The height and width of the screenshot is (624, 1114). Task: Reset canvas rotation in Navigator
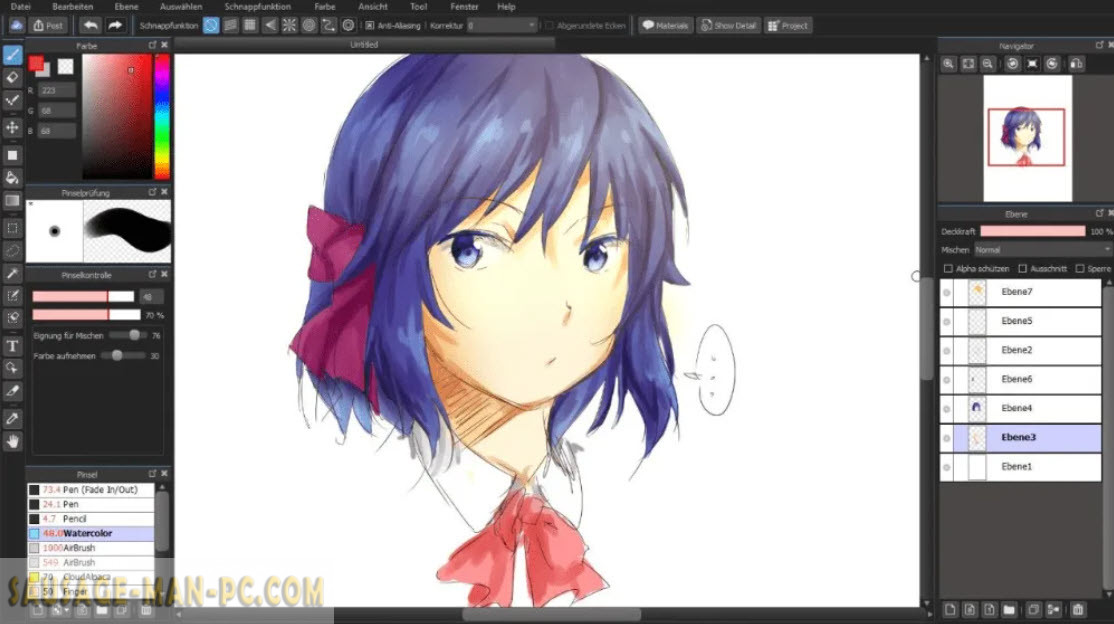[x=1032, y=64]
